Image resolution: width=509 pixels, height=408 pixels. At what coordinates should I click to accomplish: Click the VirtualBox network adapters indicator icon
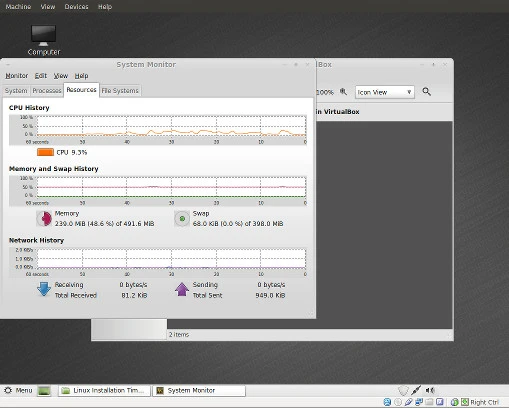click(419, 402)
